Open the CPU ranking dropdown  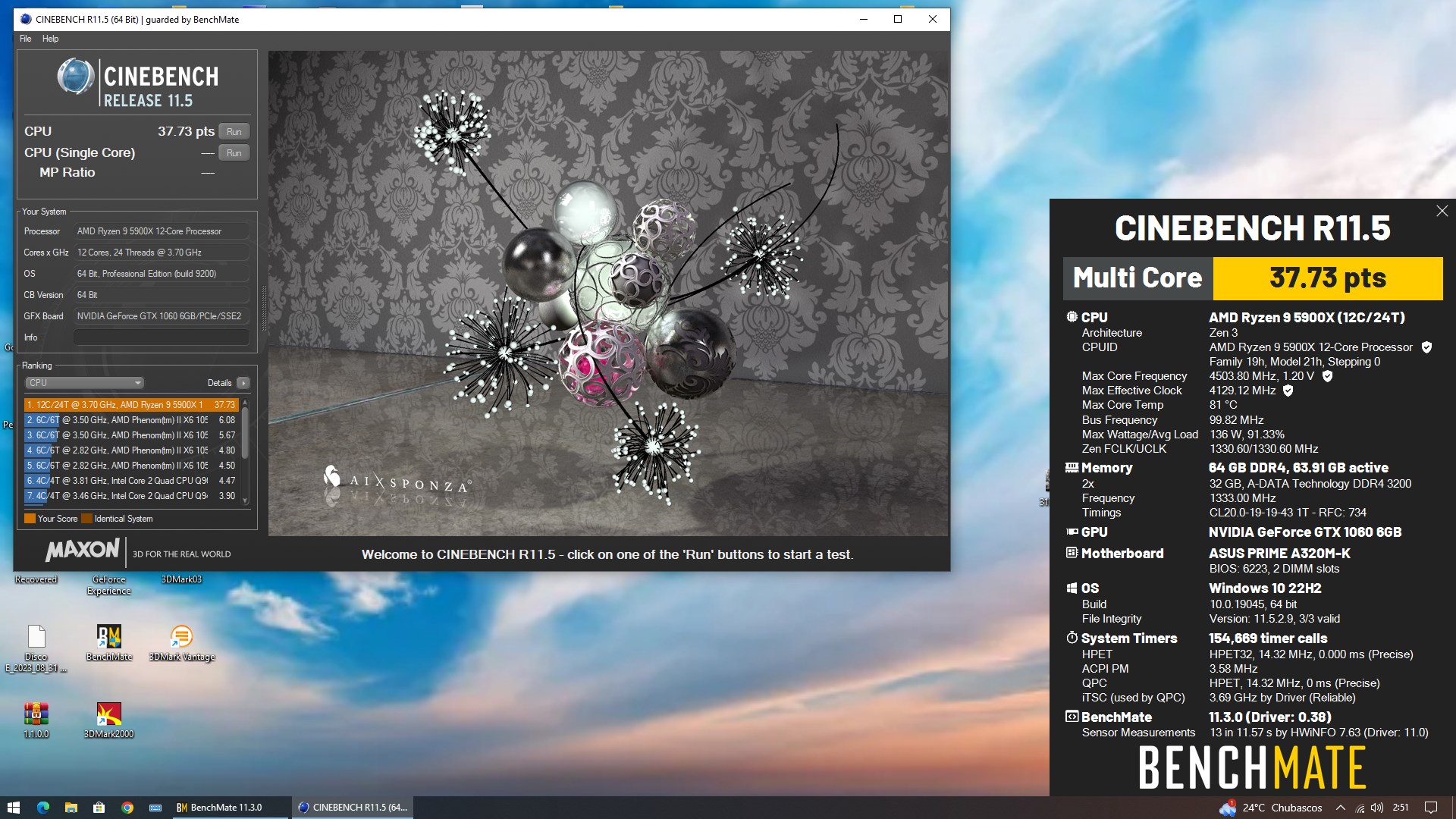(x=84, y=383)
